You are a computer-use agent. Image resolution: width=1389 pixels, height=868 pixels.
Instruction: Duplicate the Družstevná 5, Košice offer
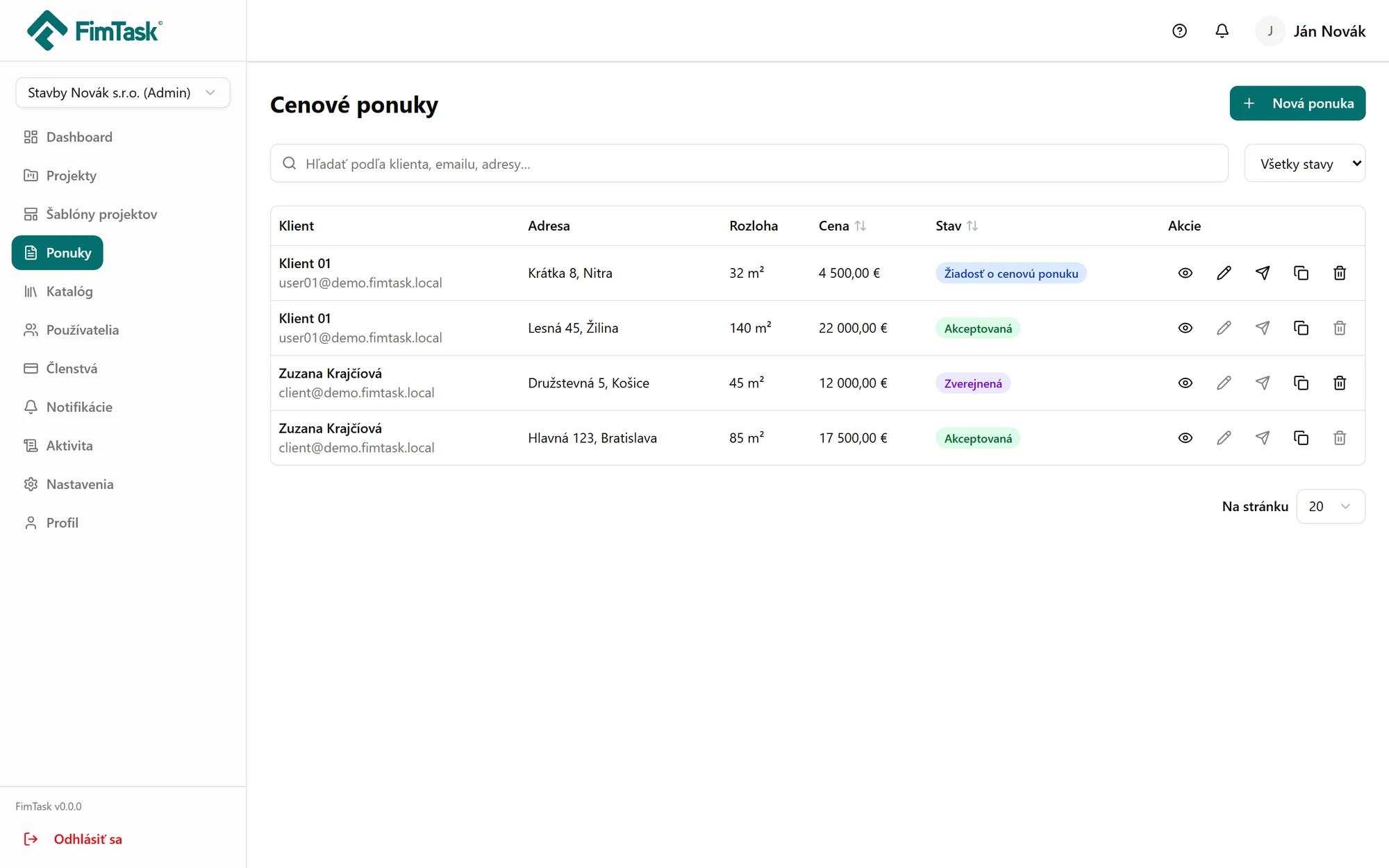1301,383
